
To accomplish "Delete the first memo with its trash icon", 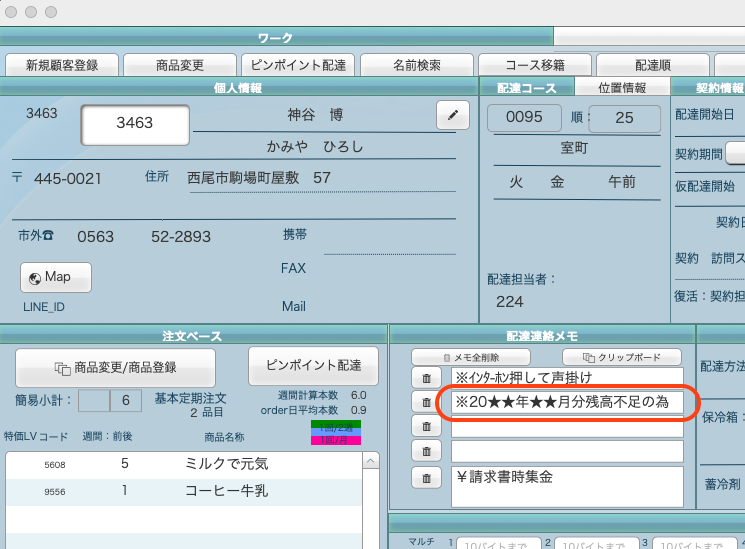I will click(426, 378).
